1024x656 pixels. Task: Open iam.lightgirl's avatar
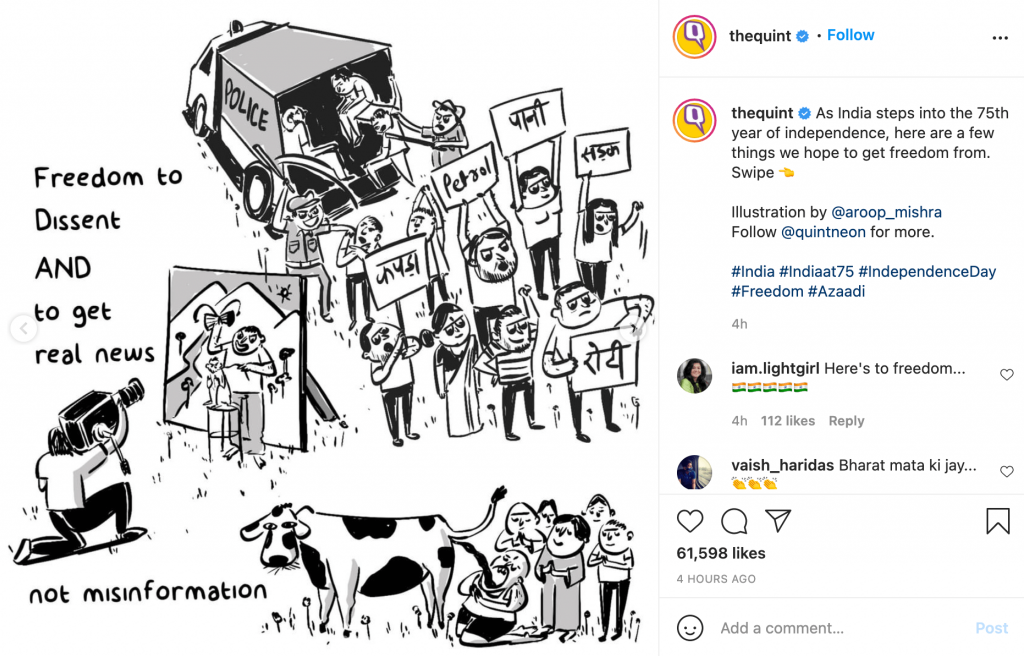click(695, 376)
